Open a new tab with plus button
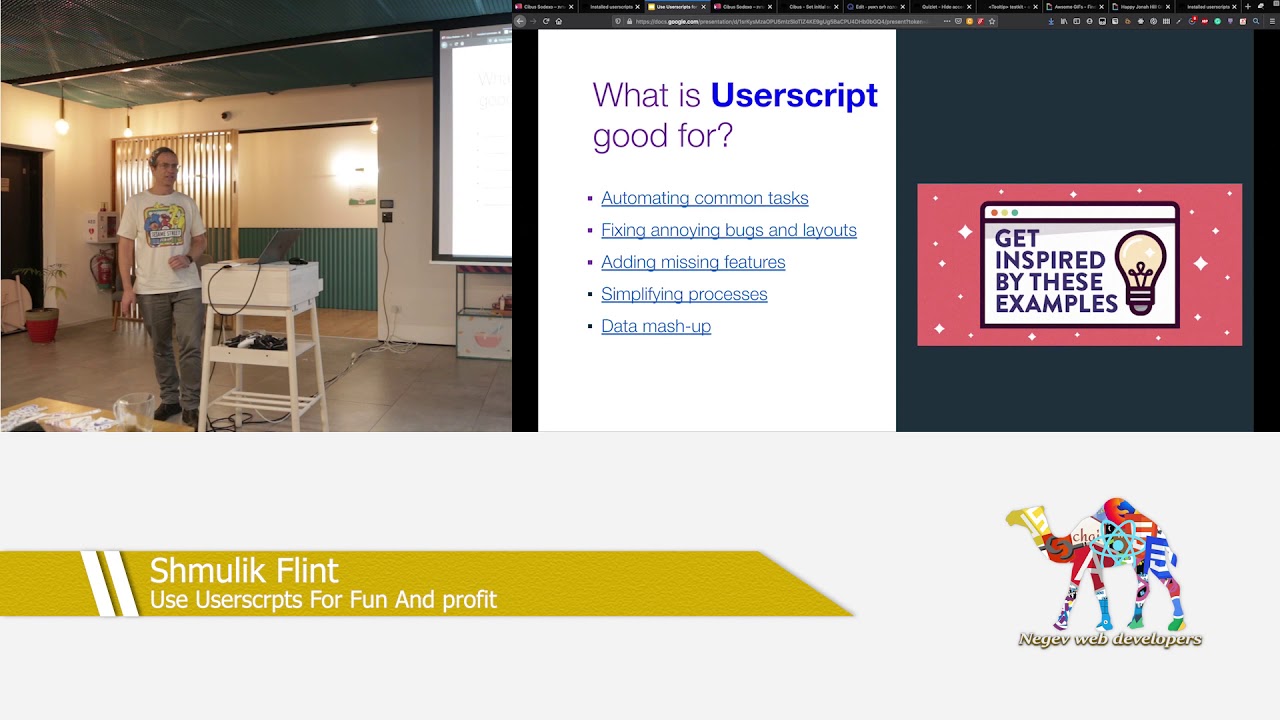 click(1248, 7)
